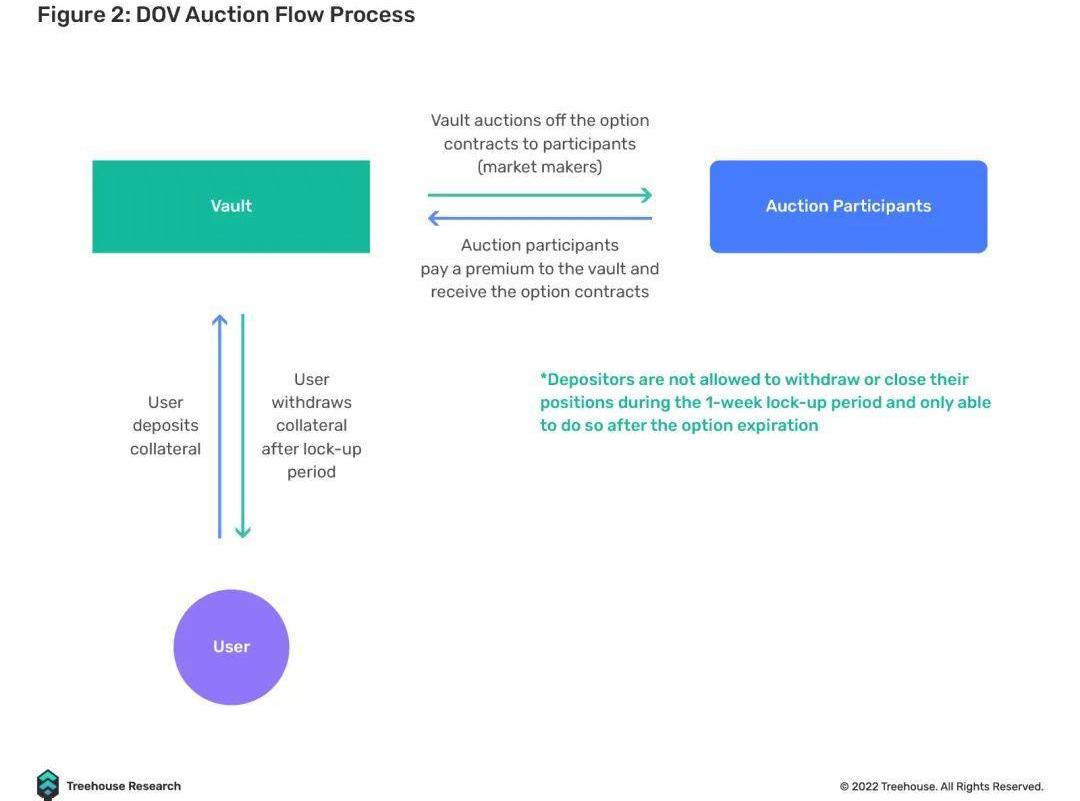This screenshot has height=801, width=1080.
Task: Click the purple User circle
Action: point(231,647)
